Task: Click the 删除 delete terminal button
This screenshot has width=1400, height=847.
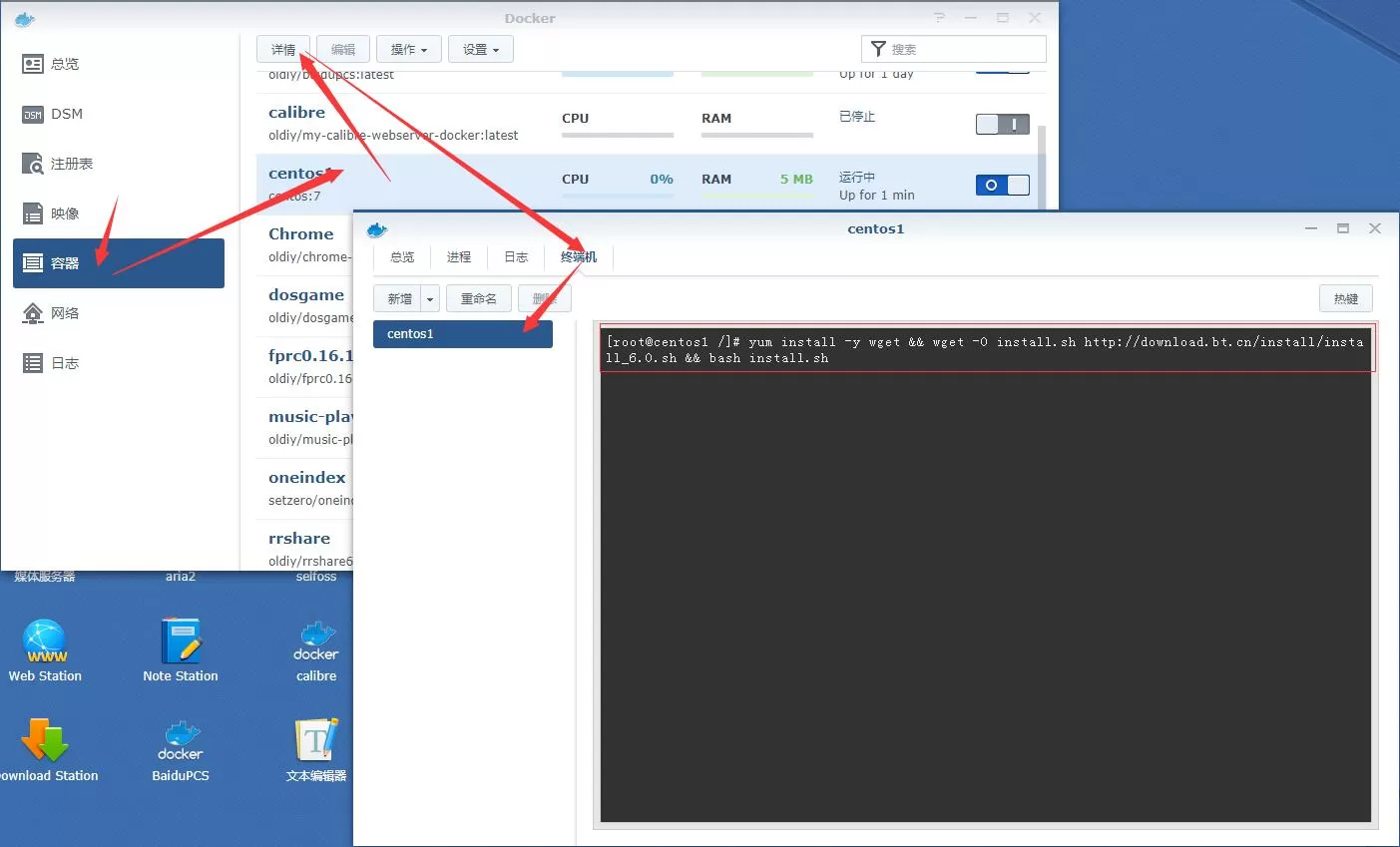Action: click(x=544, y=298)
